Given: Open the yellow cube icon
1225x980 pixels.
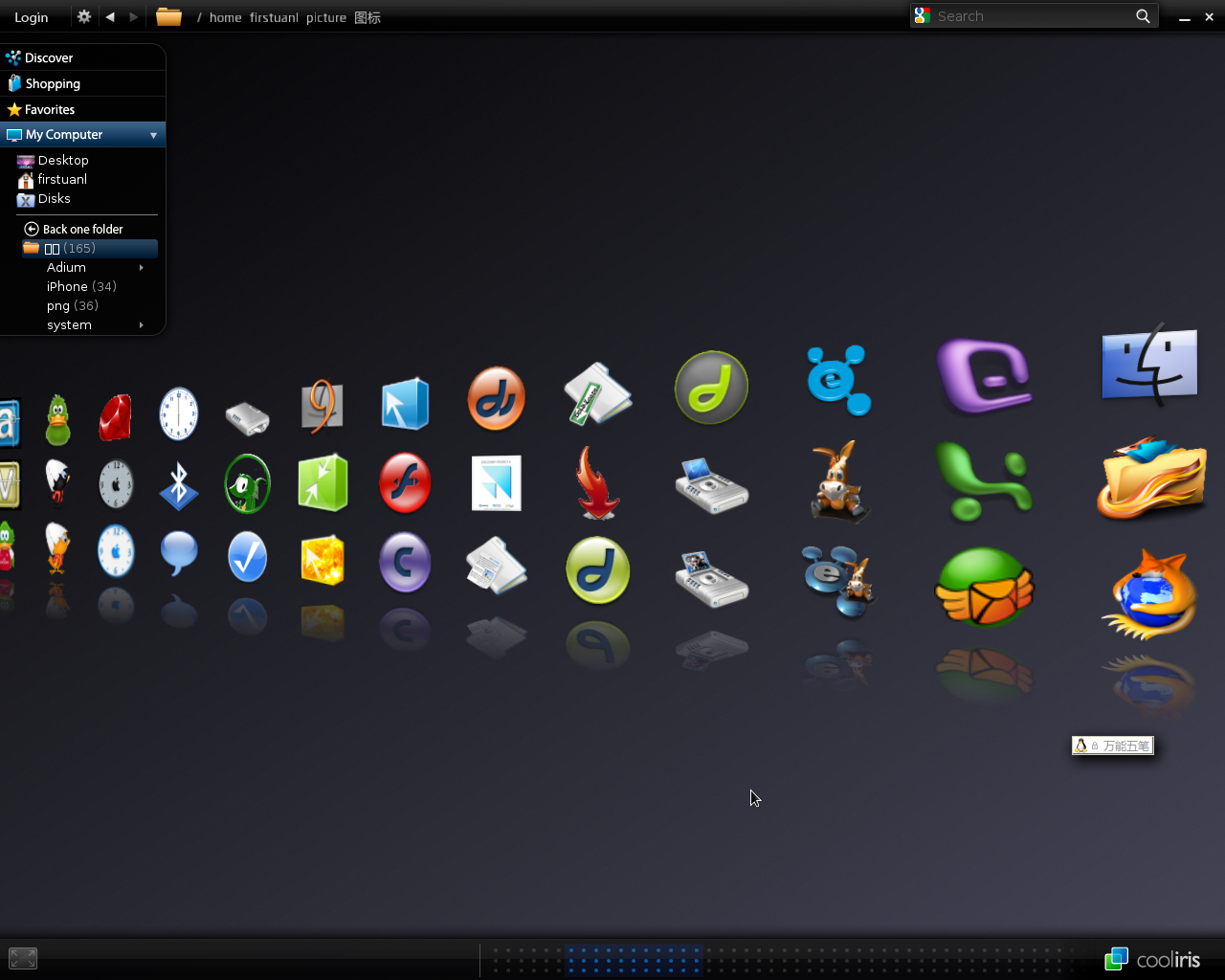Looking at the screenshot, I should [323, 560].
